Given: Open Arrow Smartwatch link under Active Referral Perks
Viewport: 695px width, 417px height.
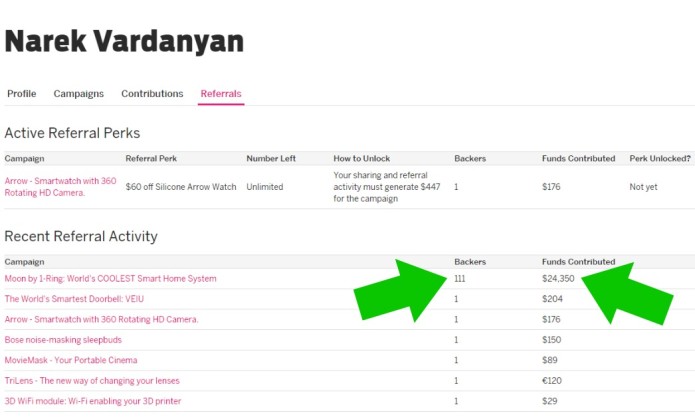Looking at the screenshot, I should [x=60, y=186].
